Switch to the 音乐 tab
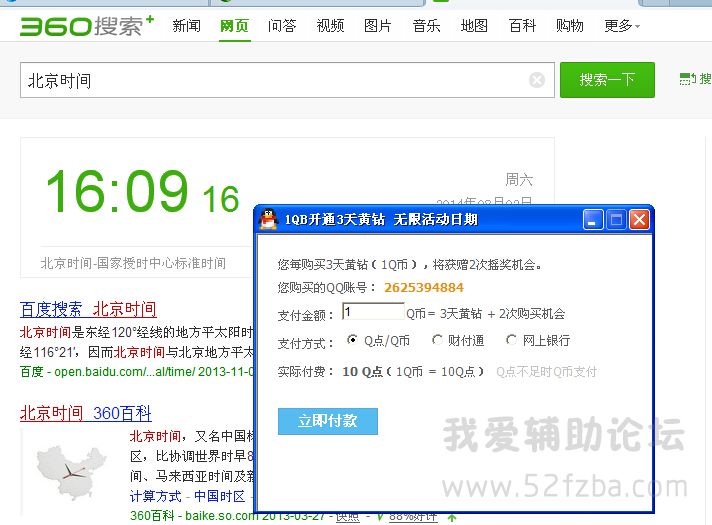Viewport: 712px width, 525px height. point(426,26)
